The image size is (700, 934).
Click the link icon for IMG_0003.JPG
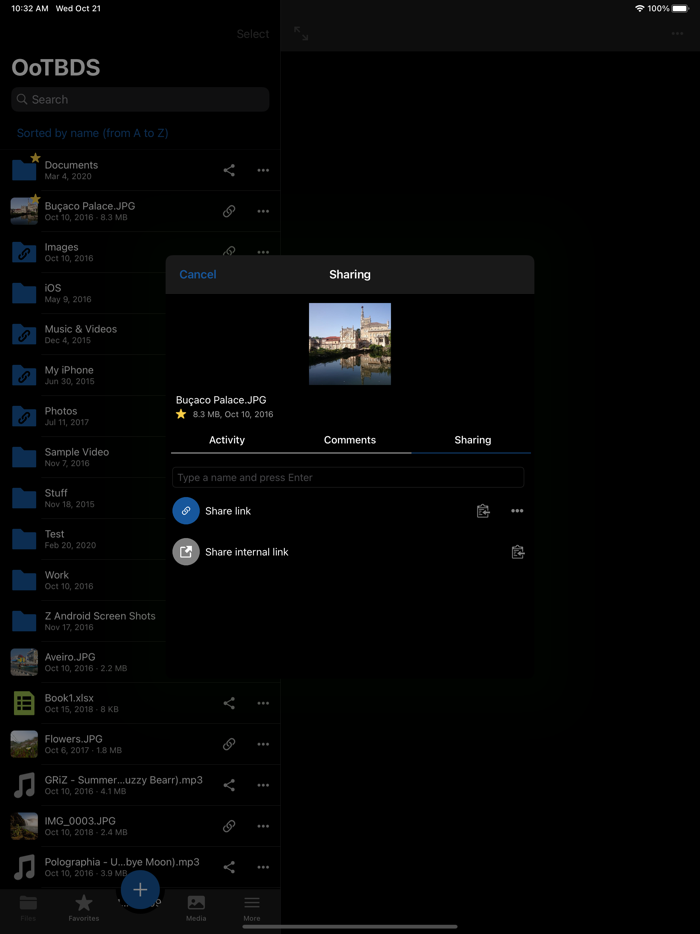coord(229,826)
